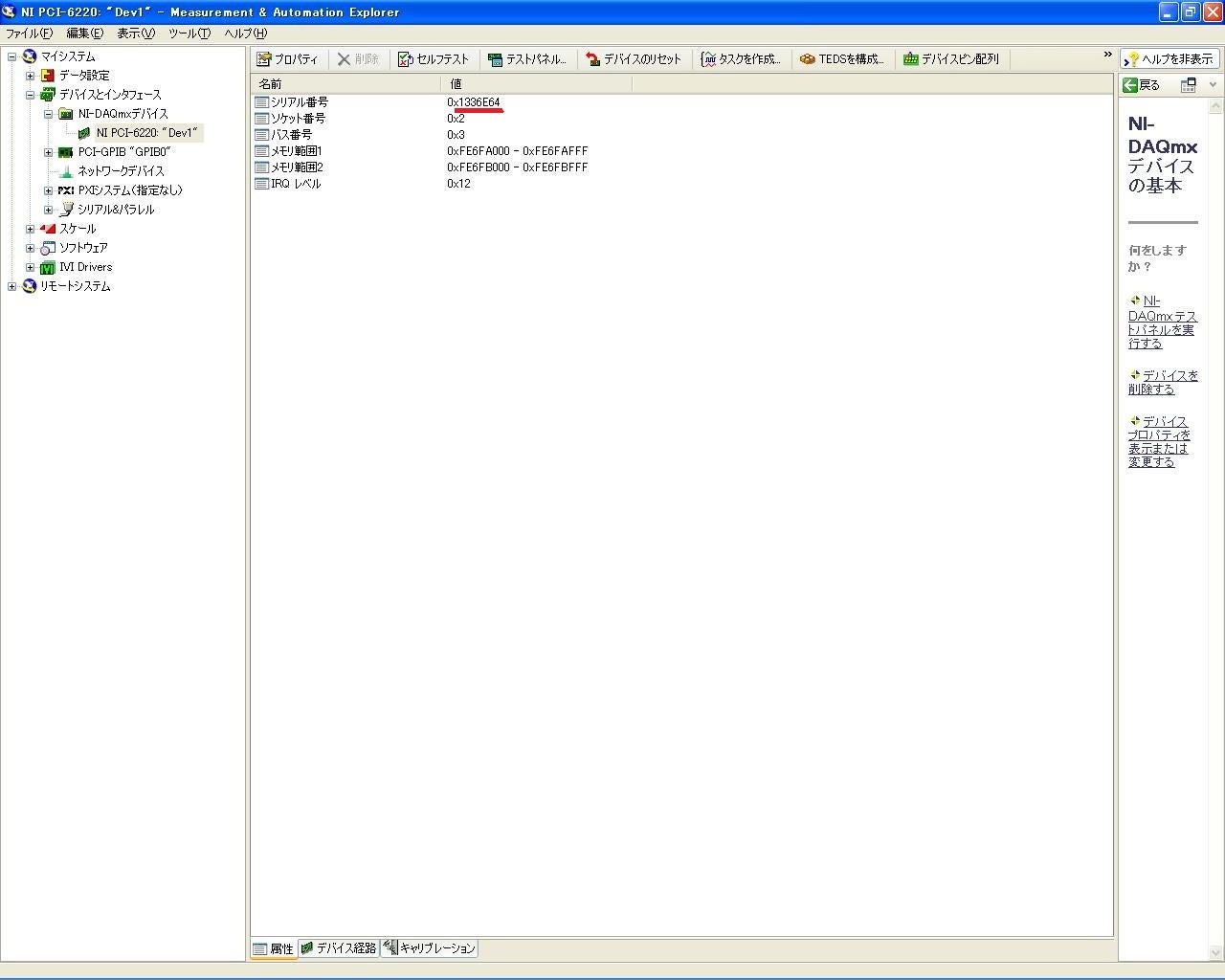The image size is (1225, 980).
Task: Expand the ソフトウェア tree node
Action: click(x=30, y=248)
